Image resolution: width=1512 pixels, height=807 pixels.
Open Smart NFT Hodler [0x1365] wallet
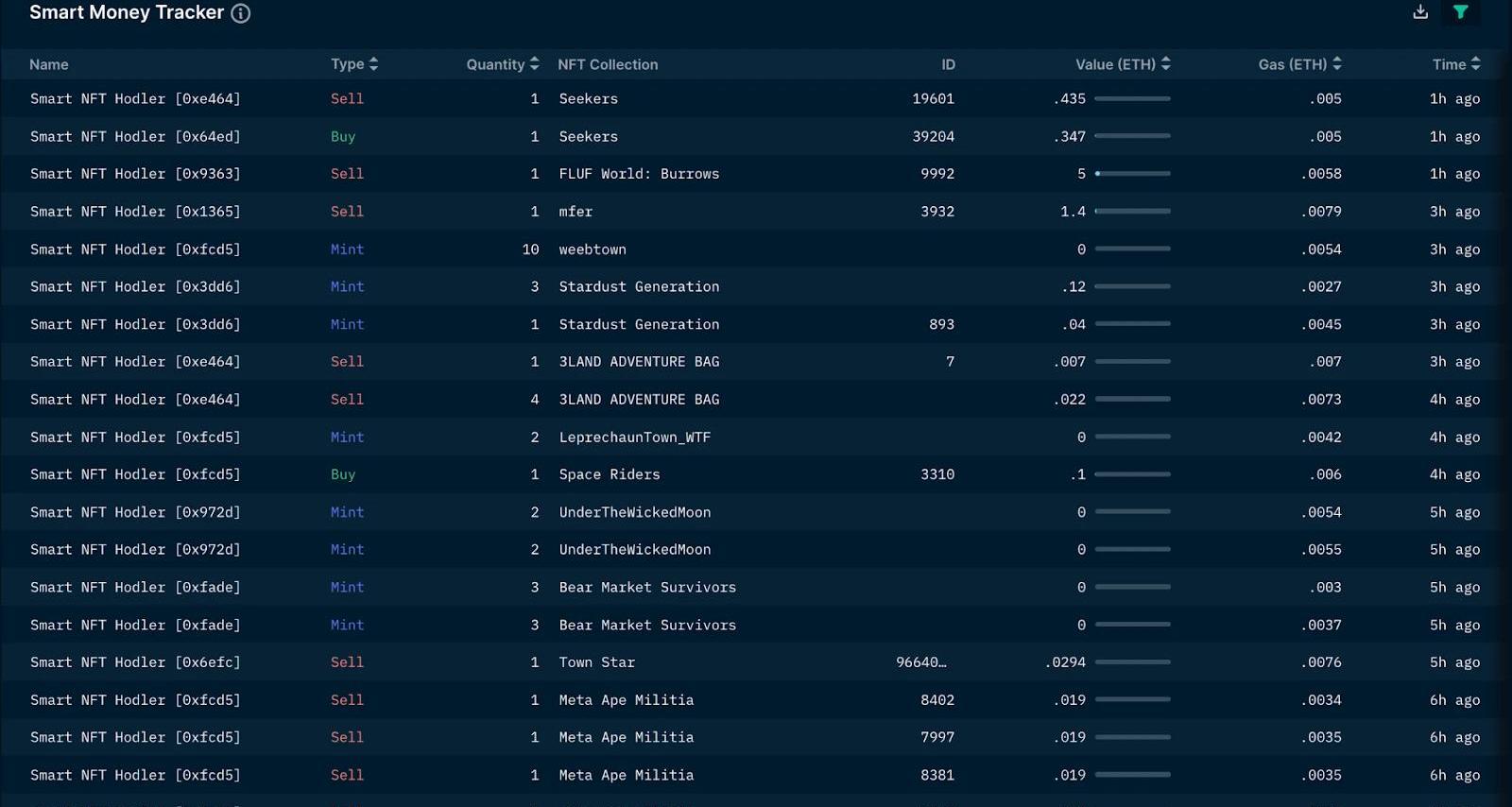135,212
